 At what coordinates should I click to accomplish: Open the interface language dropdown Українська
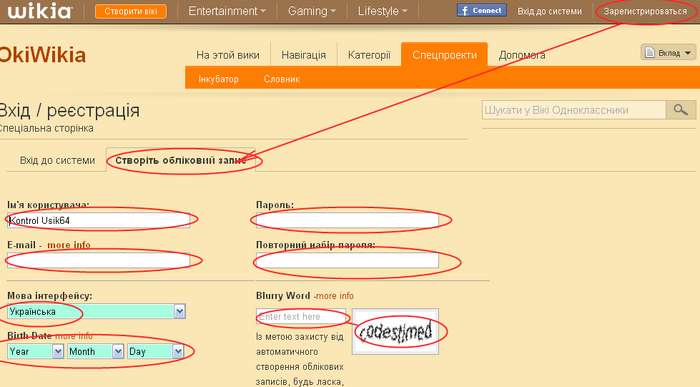(x=96, y=312)
